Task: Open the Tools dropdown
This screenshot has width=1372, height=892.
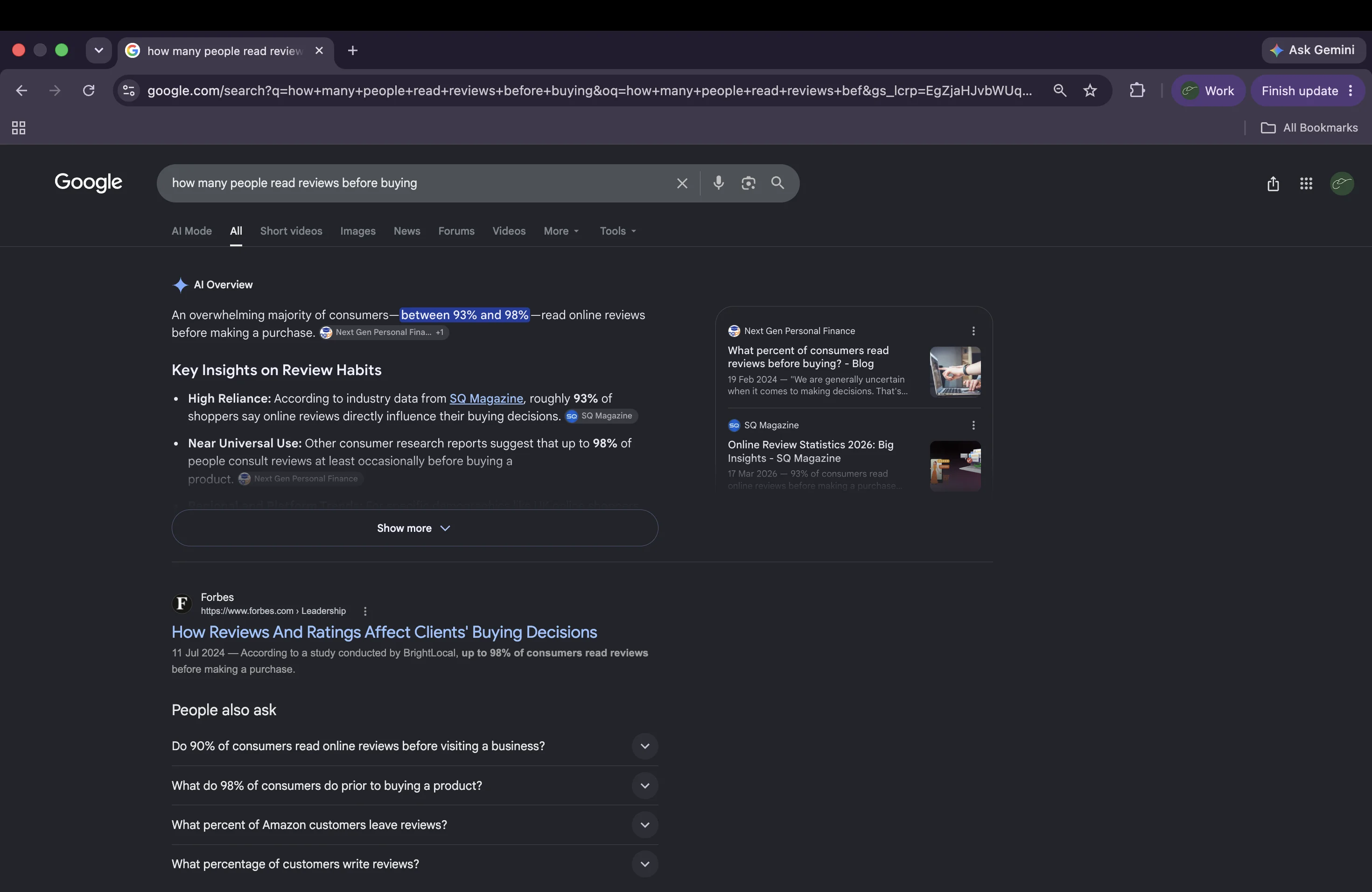Action: 617,231
